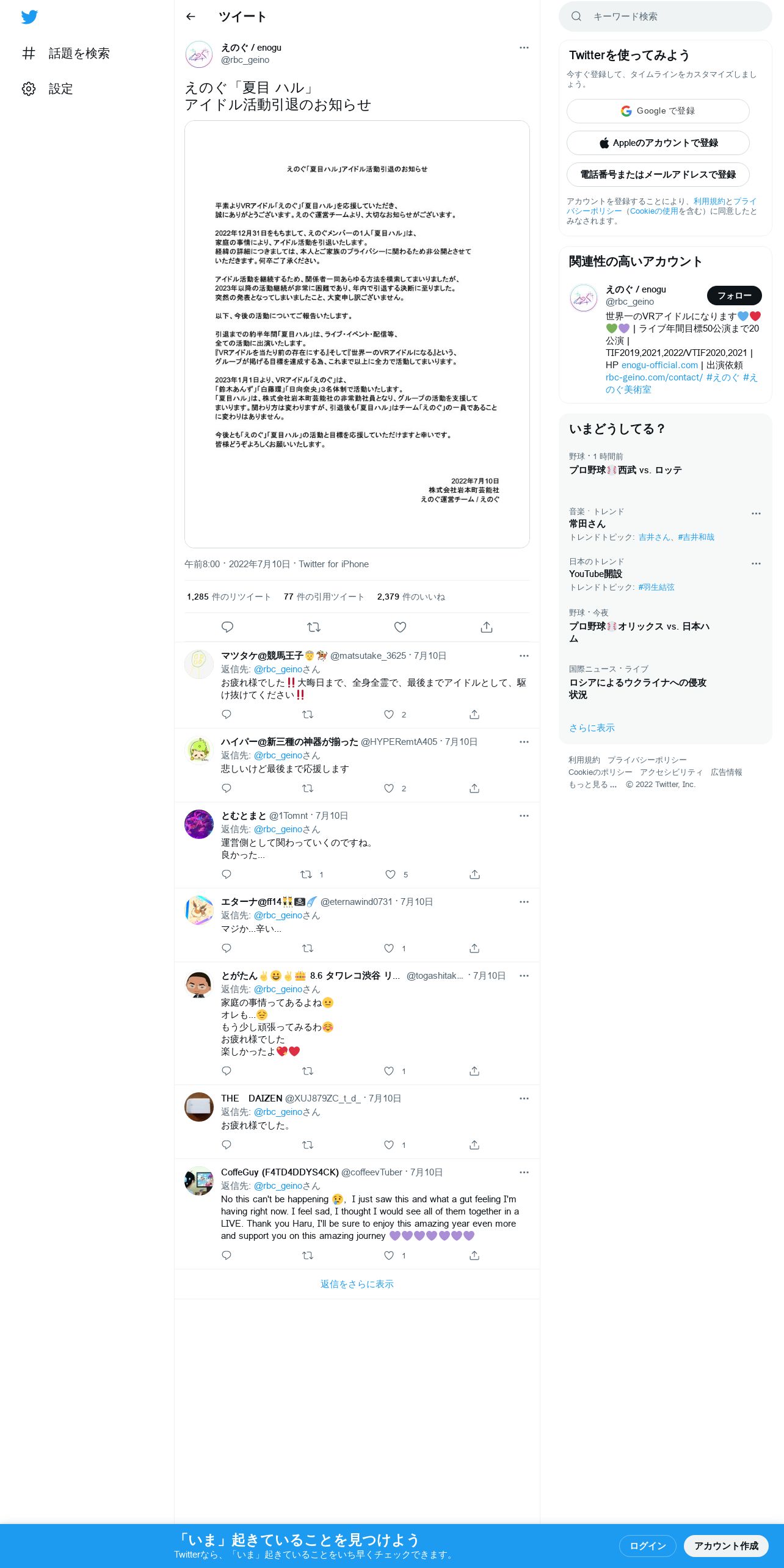Open more options for 常田さん trend

[x=756, y=514]
